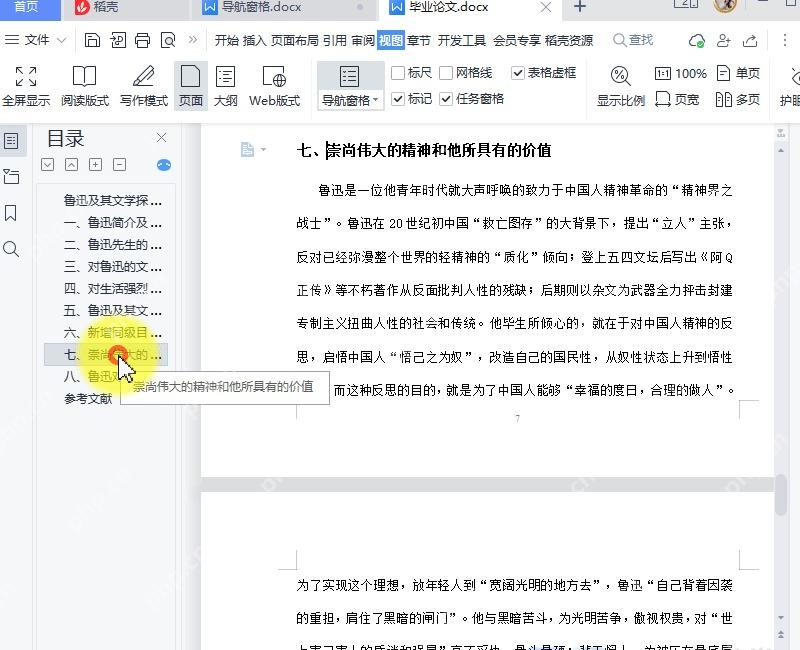This screenshot has width=800, height=650.
Task: Click the Print Preview icon
Action: 168,40
